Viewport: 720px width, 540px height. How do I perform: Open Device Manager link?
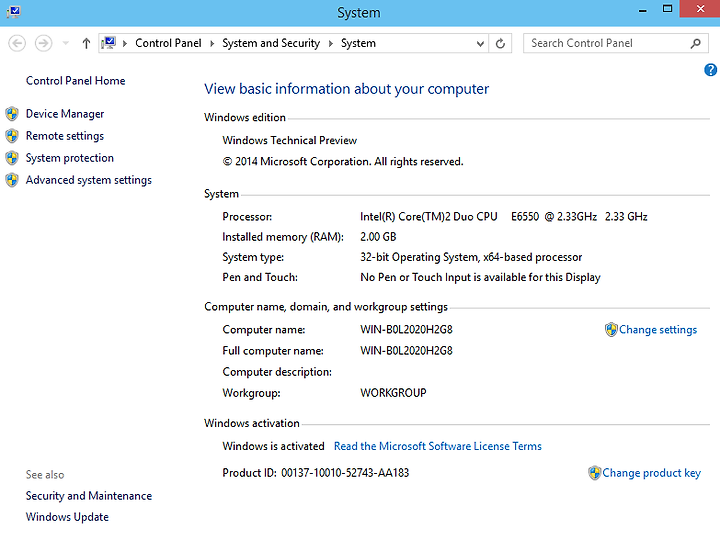tap(65, 114)
